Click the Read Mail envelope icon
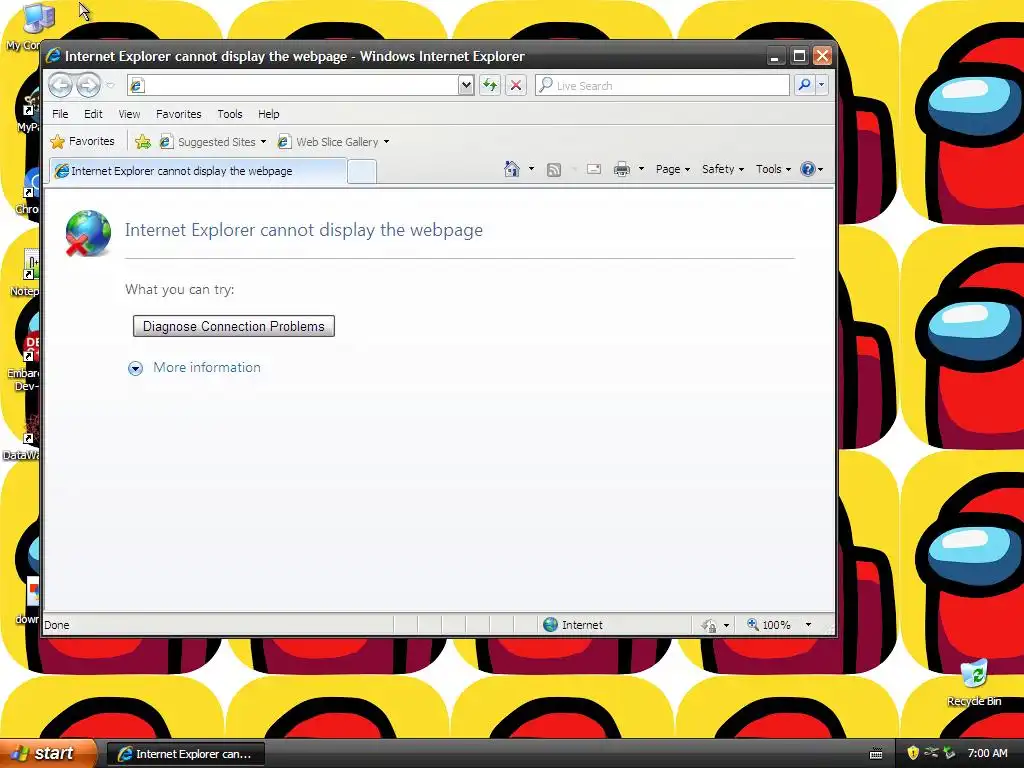Image resolution: width=1024 pixels, height=768 pixels. (x=594, y=169)
